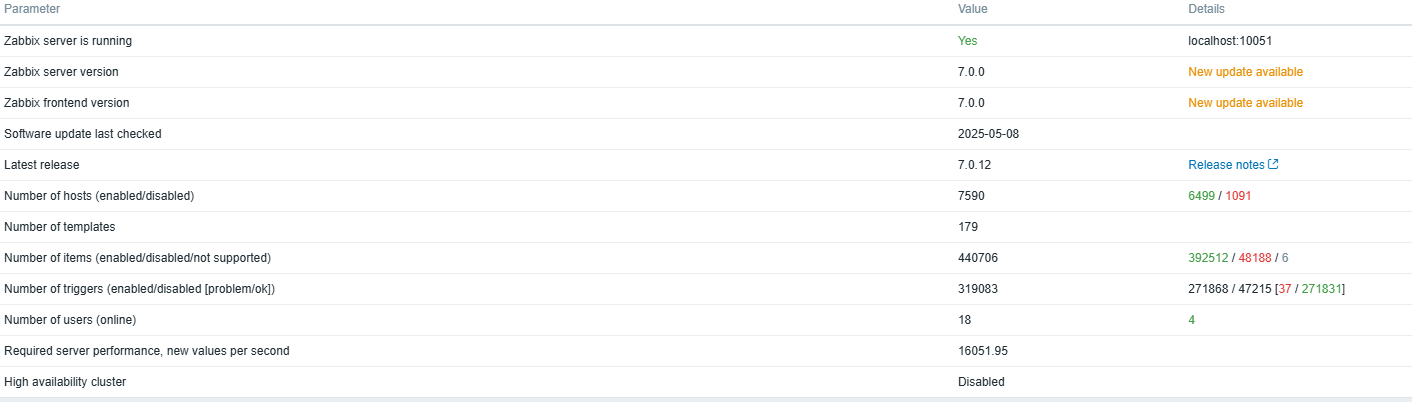
Task: Click server version's New update available text
Action: pyautogui.click(x=1245, y=72)
